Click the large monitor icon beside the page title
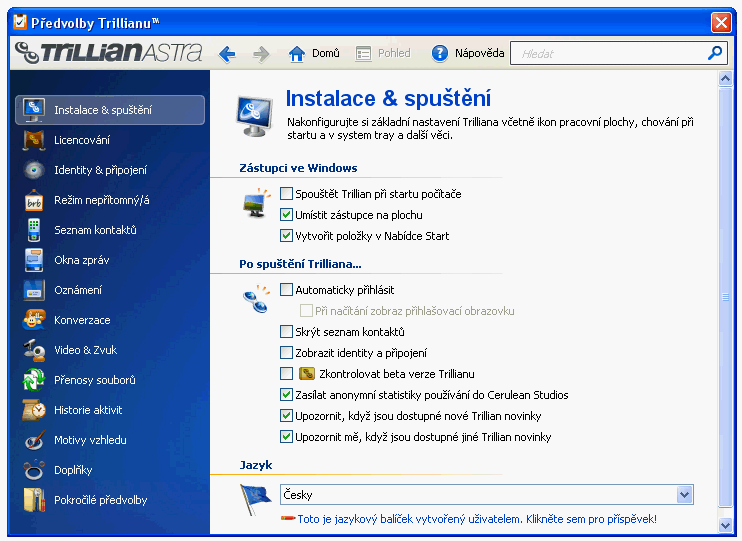The width and height of the screenshot is (742, 541). click(x=255, y=116)
